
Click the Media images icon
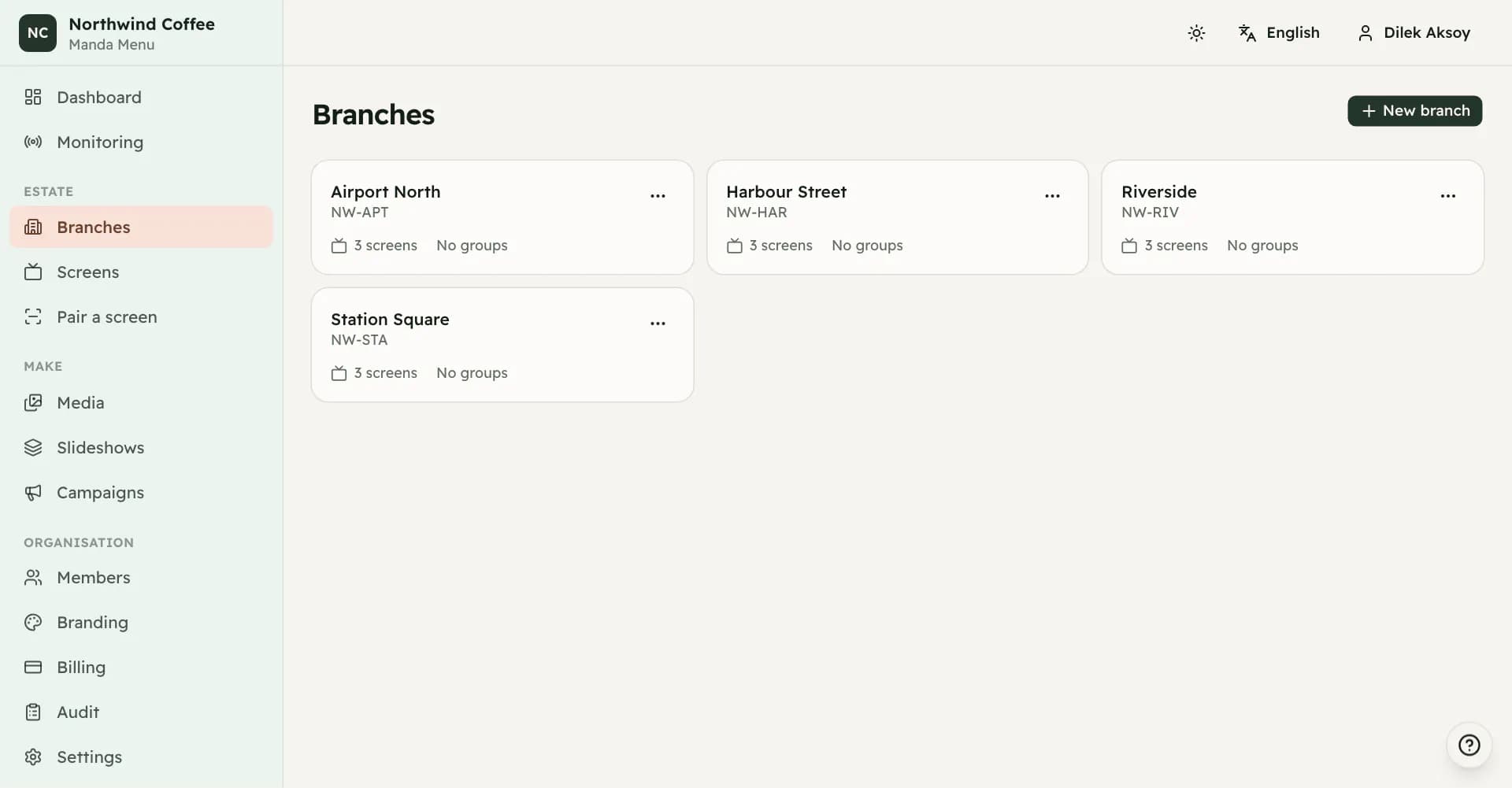[33, 403]
